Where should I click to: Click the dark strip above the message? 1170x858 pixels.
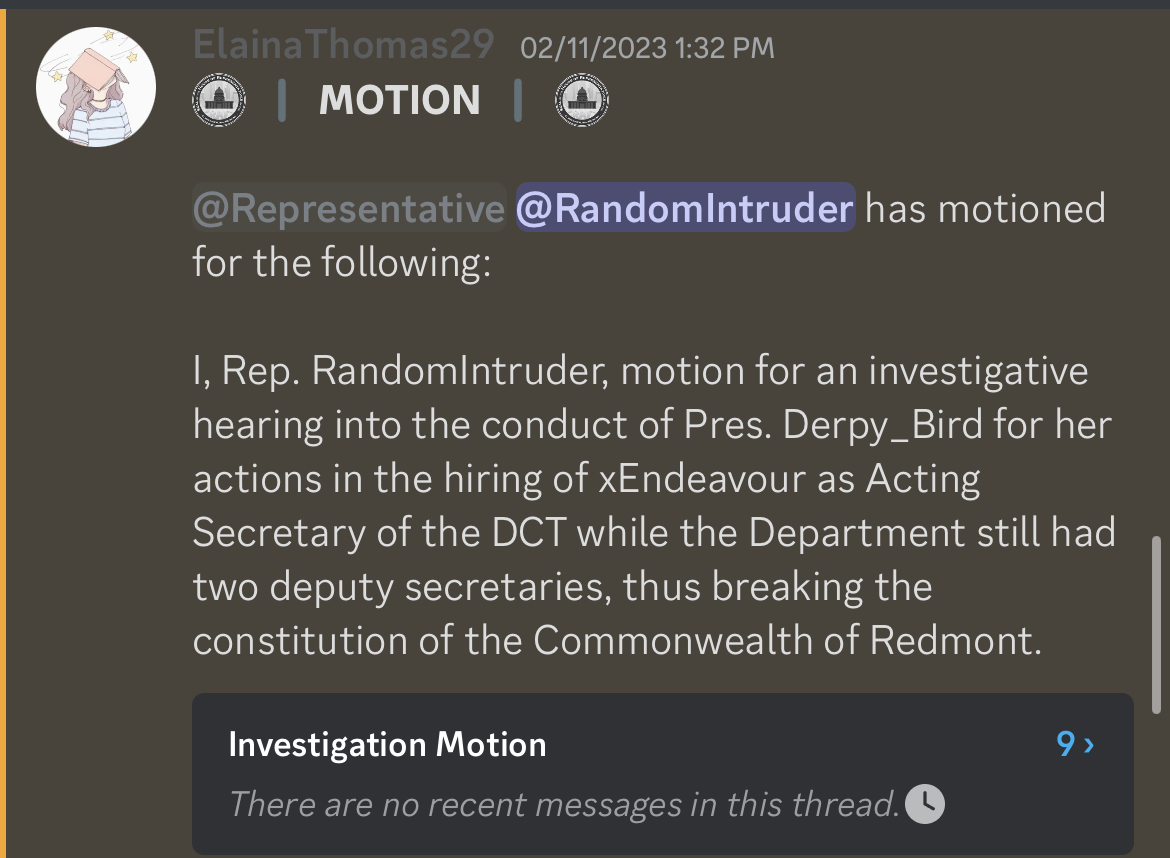585,4
